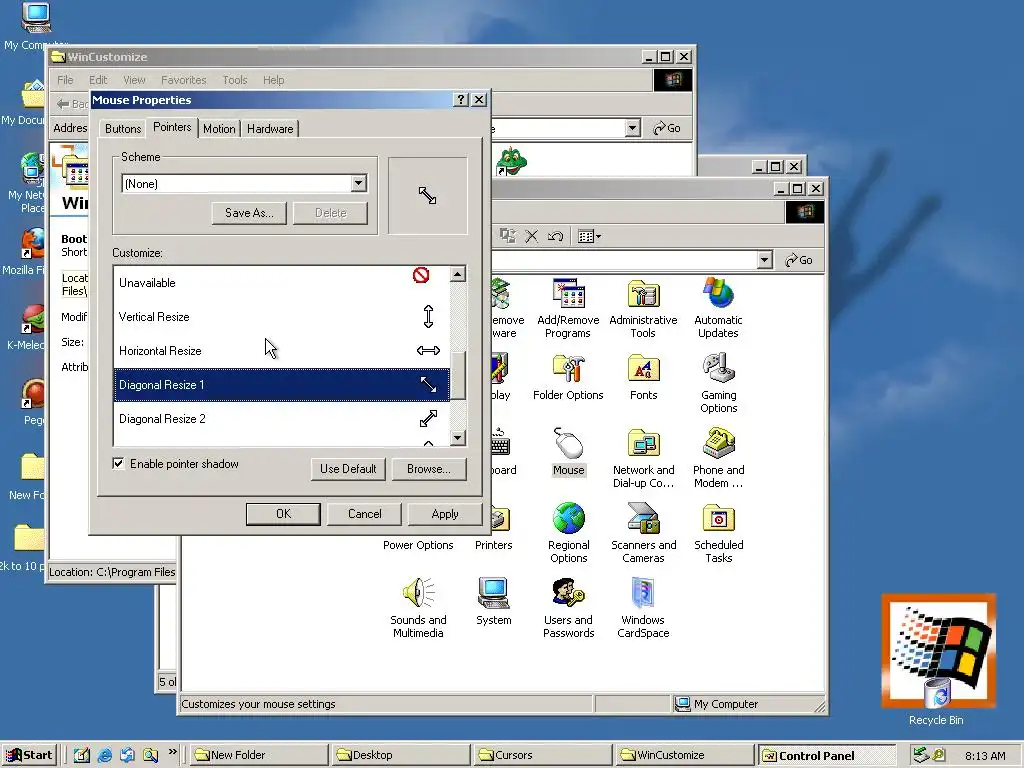Expand the Scheme dropdown list
Viewport: 1024px width, 768px height.
pos(358,184)
